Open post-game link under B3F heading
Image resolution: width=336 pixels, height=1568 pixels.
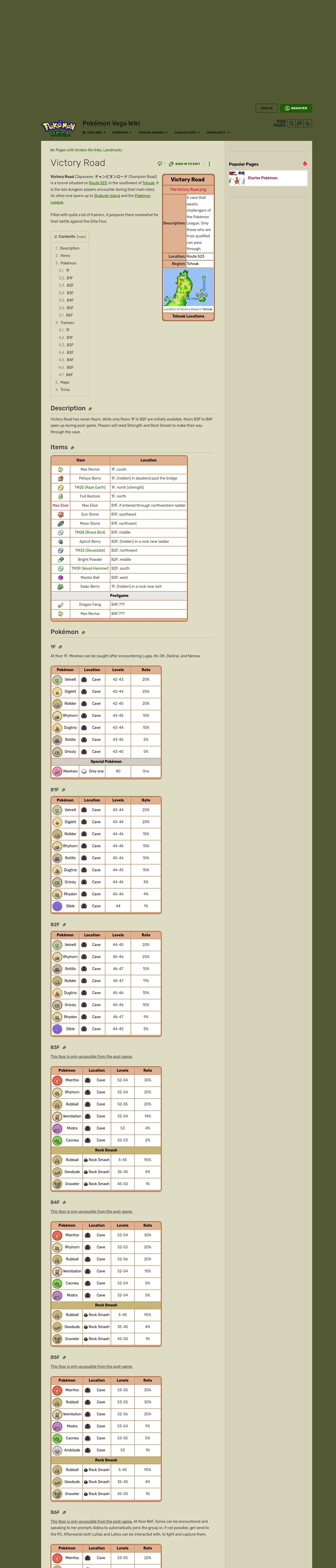tap(92, 1057)
